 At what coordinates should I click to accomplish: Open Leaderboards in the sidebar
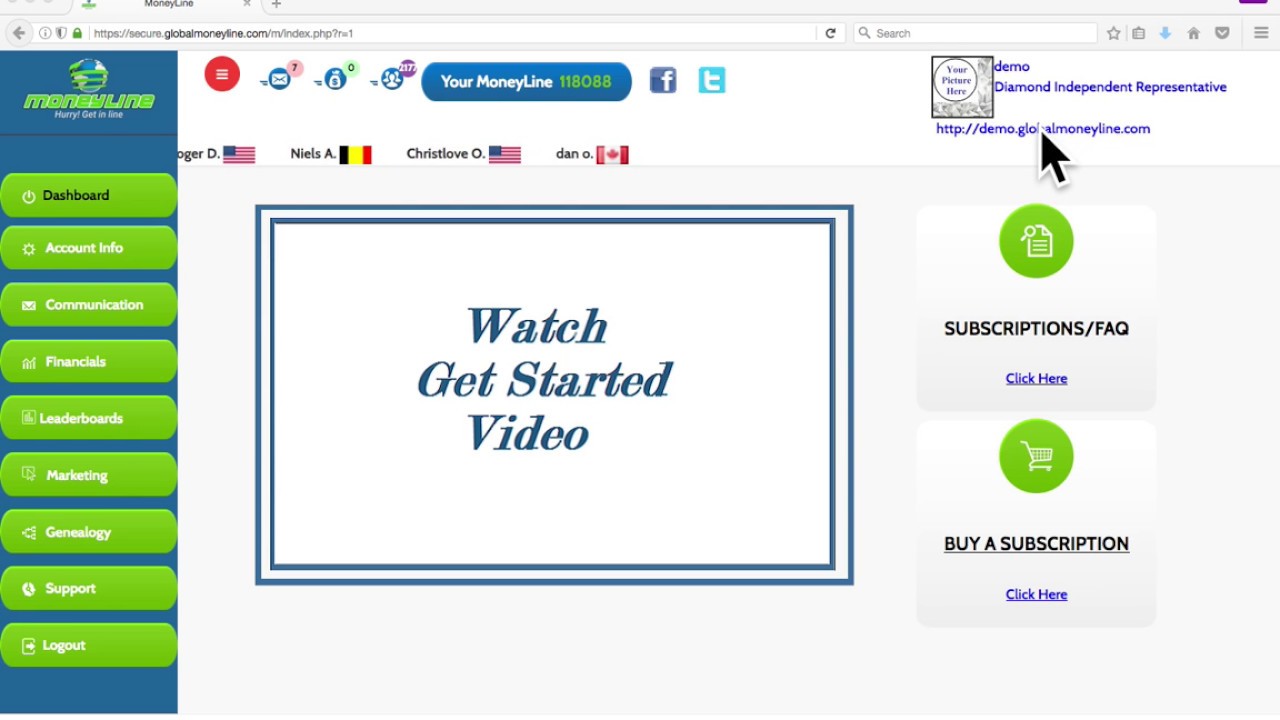[x=88, y=418]
